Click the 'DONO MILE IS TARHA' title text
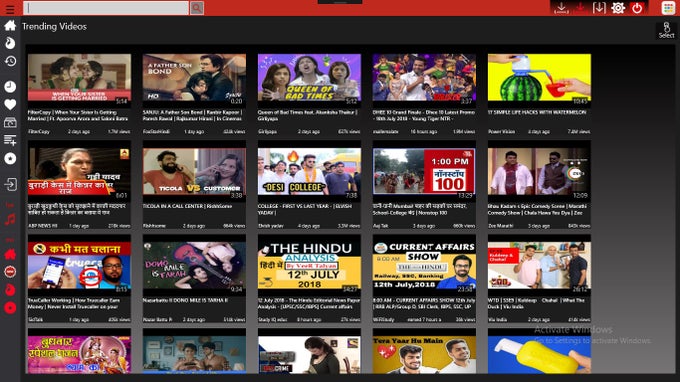The image size is (680, 382). (x=186, y=300)
